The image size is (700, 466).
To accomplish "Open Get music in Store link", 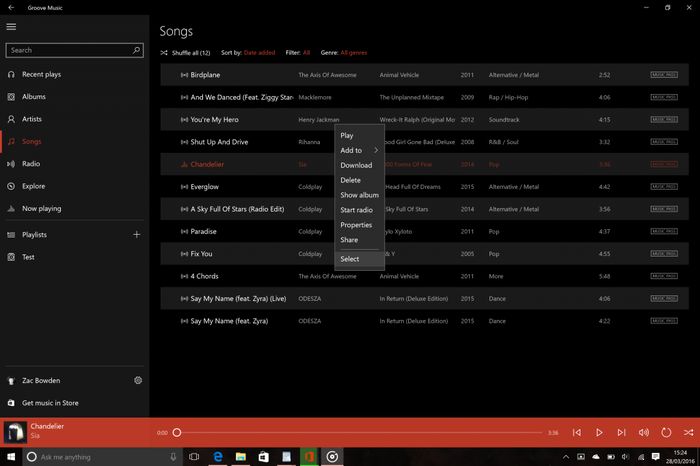I will tap(49, 401).
